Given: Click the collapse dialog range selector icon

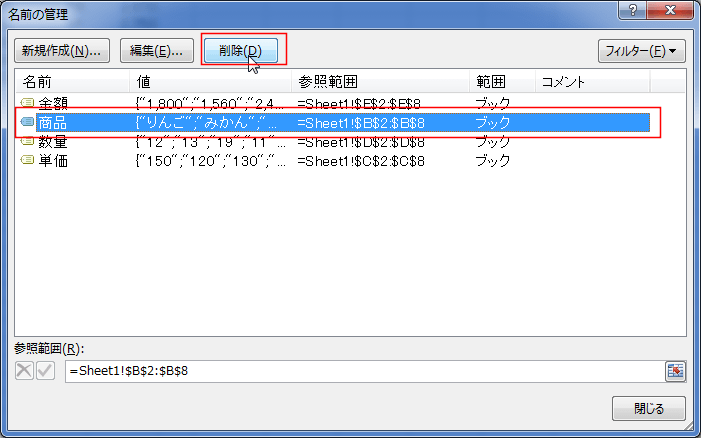Looking at the screenshot, I should coord(675,371).
